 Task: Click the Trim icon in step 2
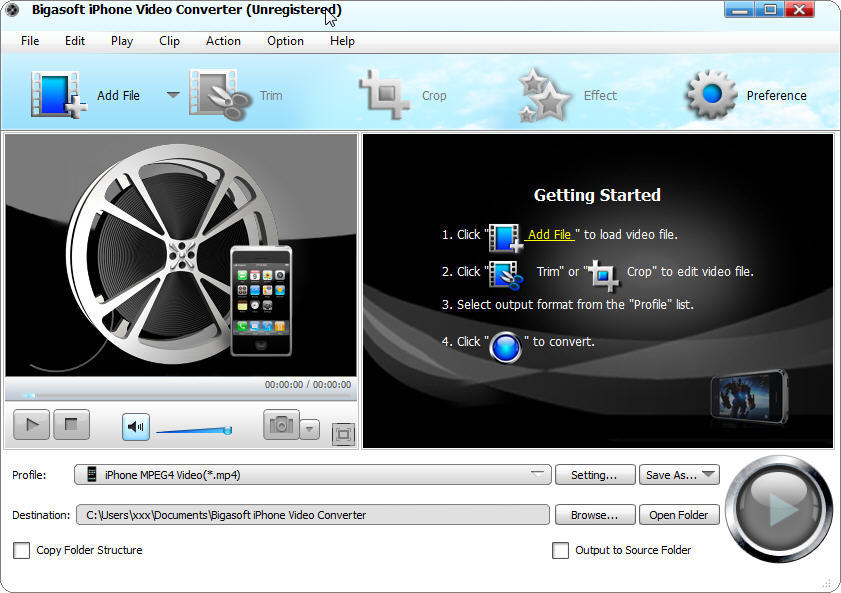506,275
